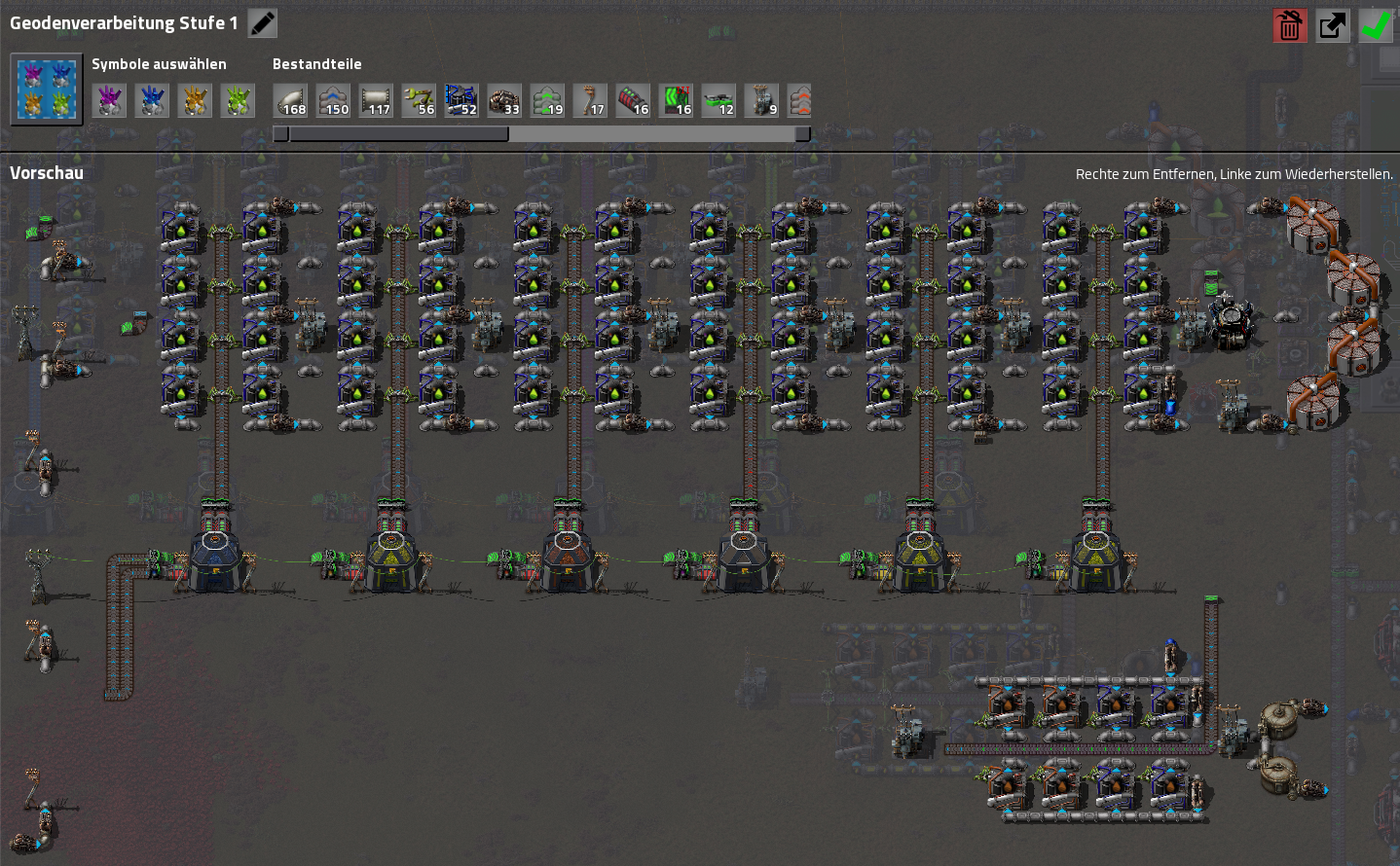Image resolution: width=1400 pixels, height=866 pixels.
Task: Click the green-arrow component with count 19
Action: (x=547, y=100)
